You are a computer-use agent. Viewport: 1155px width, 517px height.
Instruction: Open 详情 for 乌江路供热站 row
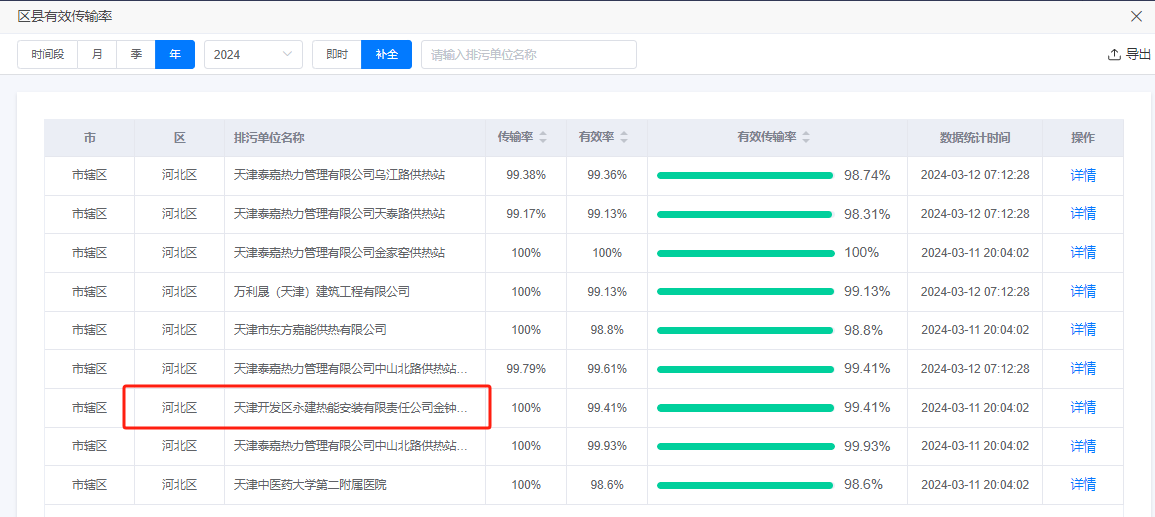[1083, 175]
